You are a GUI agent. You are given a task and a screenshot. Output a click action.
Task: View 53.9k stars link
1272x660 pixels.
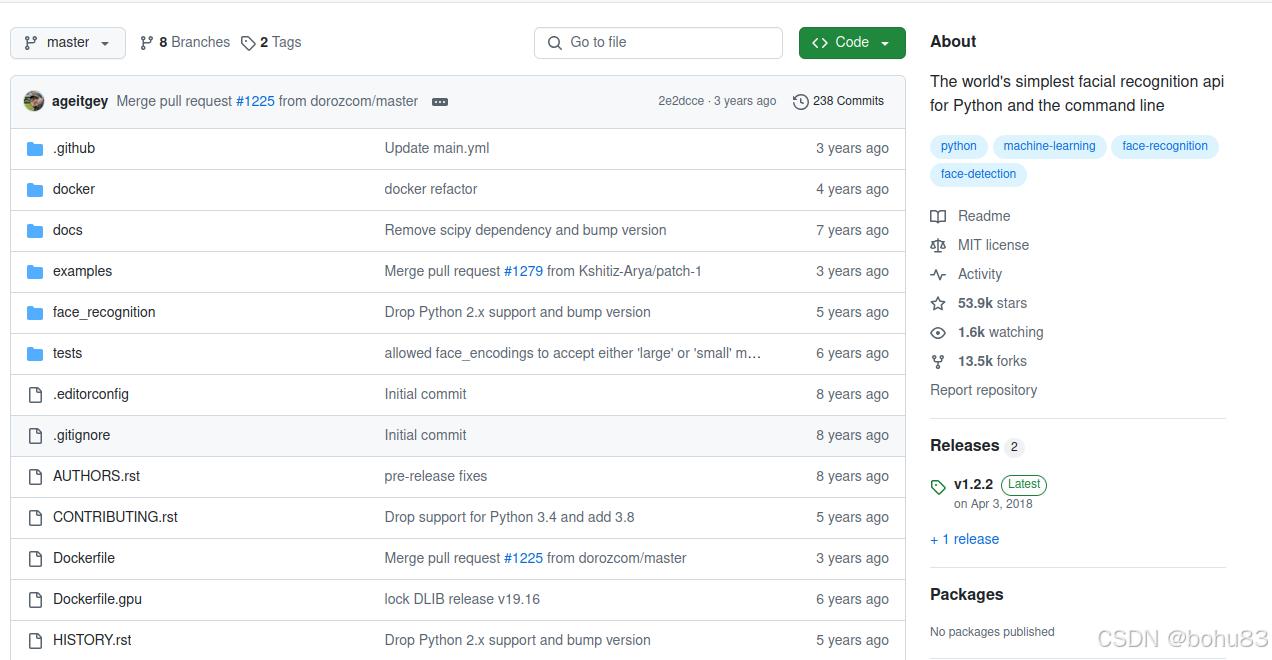[x=992, y=303]
